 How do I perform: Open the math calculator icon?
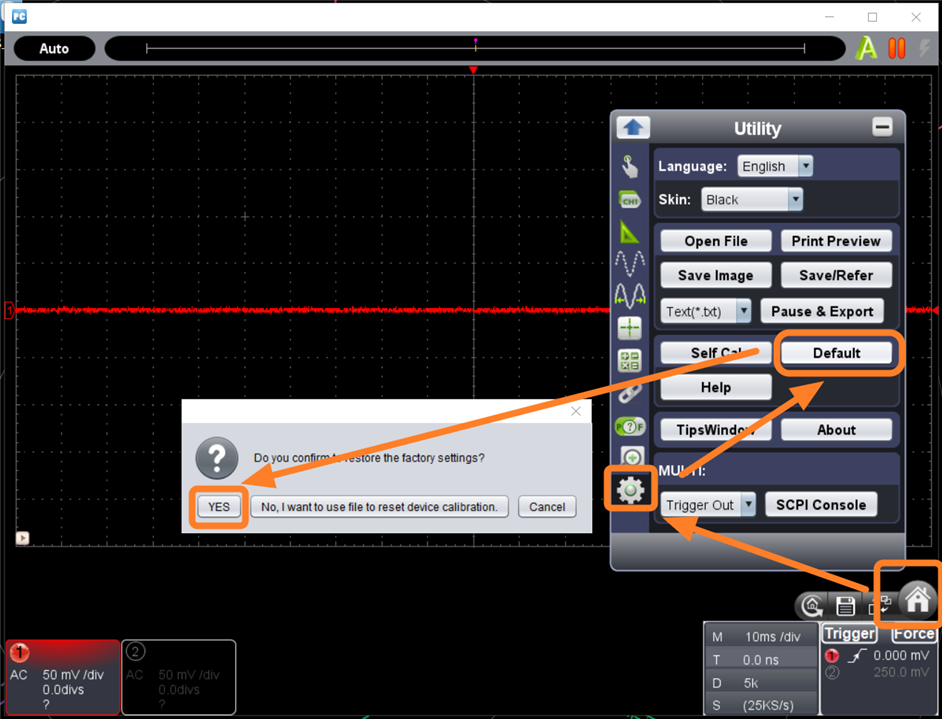click(629, 360)
